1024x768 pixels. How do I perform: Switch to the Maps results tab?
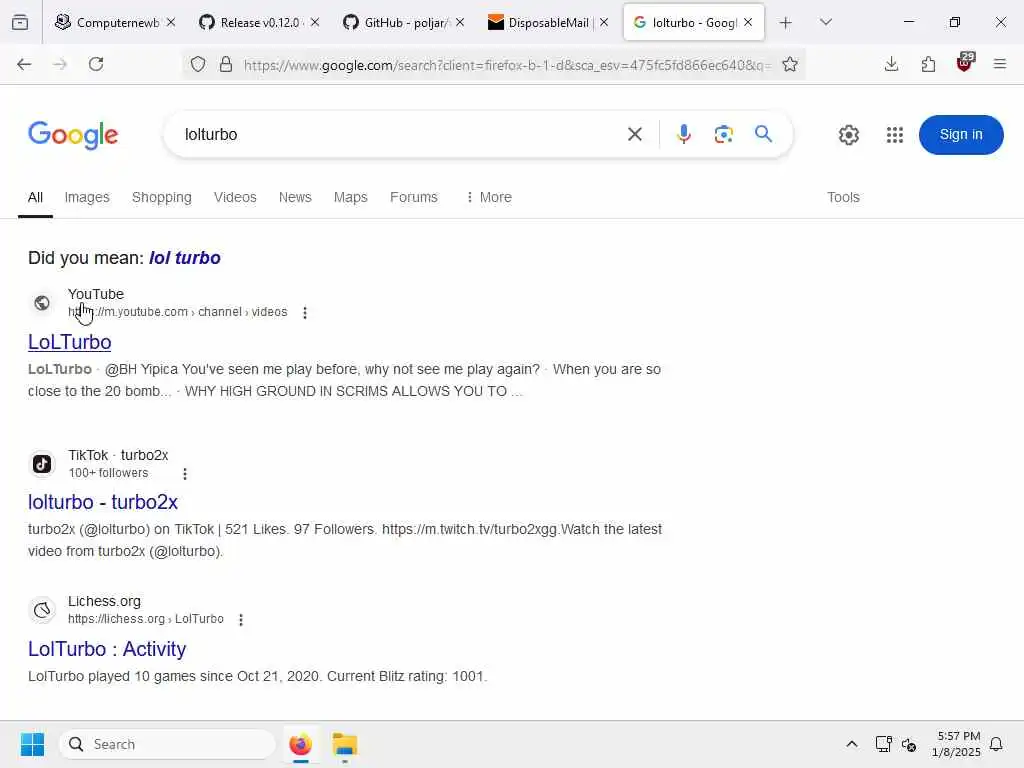pyautogui.click(x=351, y=197)
